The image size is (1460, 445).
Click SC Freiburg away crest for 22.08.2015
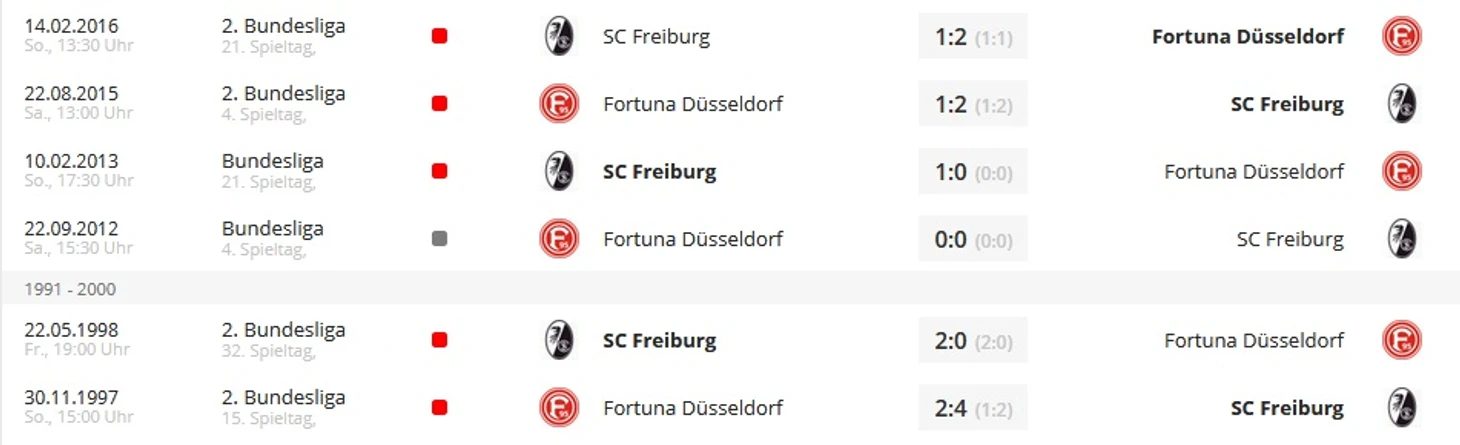(x=1401, y=104)
